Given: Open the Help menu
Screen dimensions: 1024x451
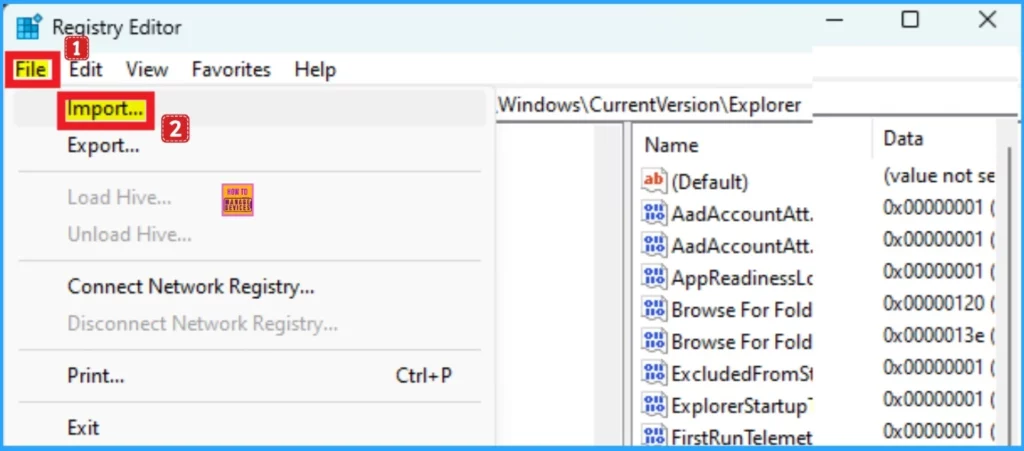Looking at the screenshot, I should [x=315, y=70].
